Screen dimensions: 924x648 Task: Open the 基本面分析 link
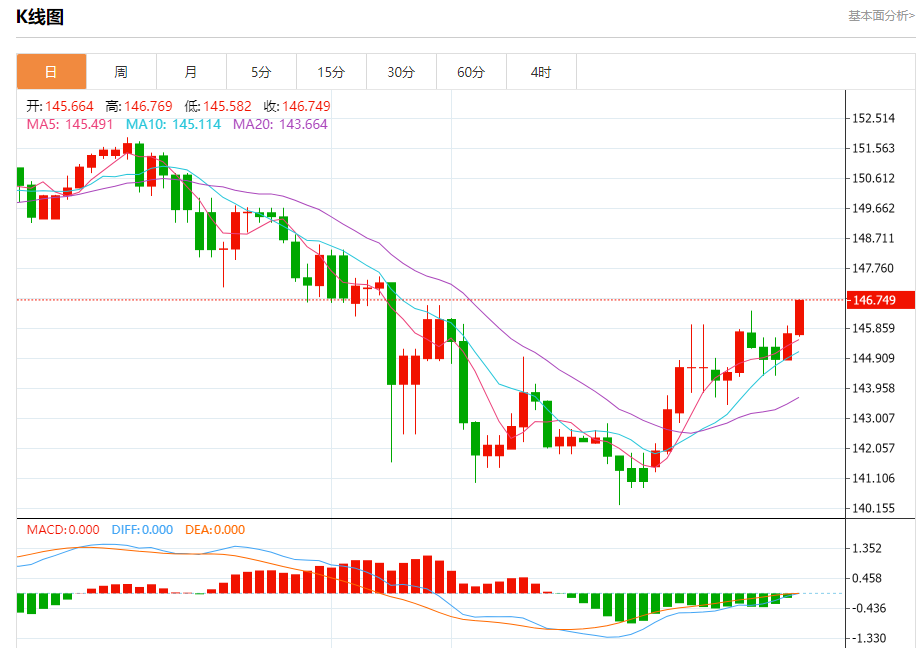[881, 16]
